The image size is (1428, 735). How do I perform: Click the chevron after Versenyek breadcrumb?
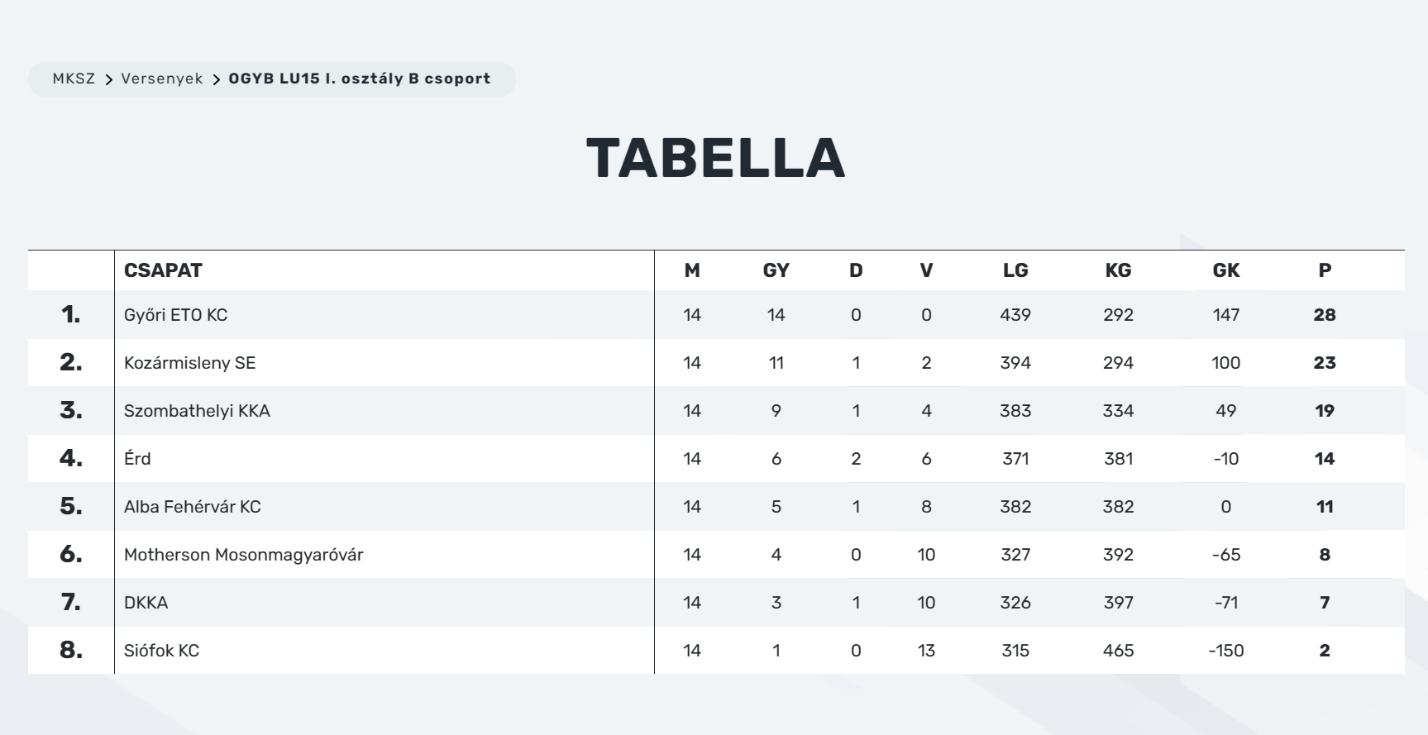(x=216, y=79)
